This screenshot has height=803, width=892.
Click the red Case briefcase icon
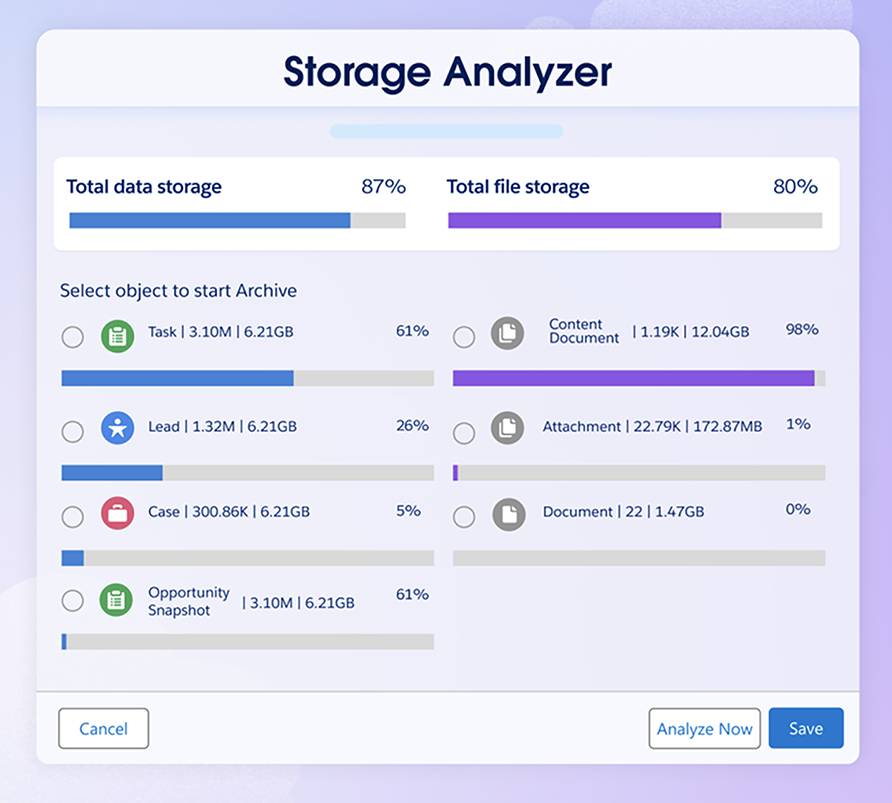[x=118, y=513]
